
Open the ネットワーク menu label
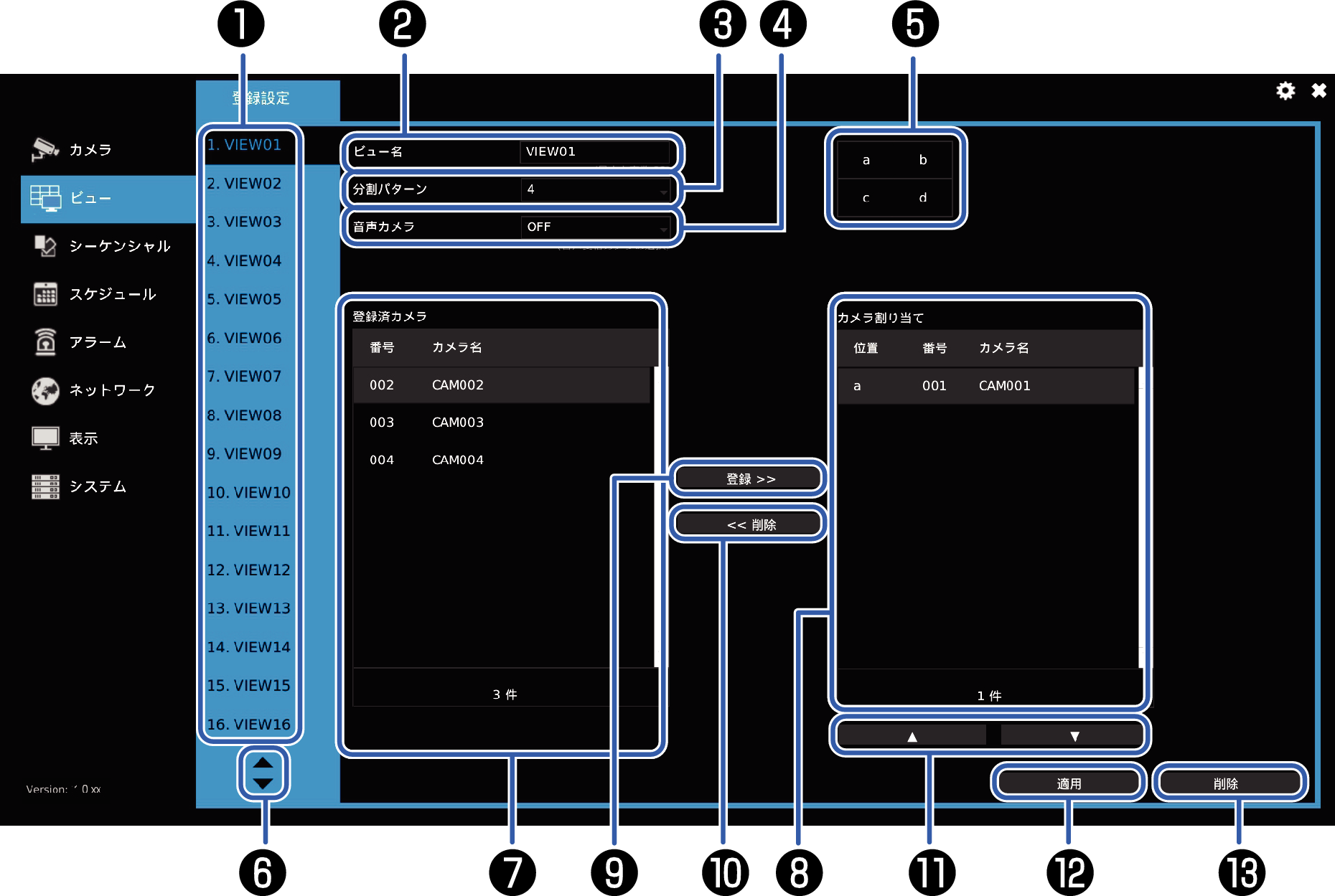(x=113, y=390)
